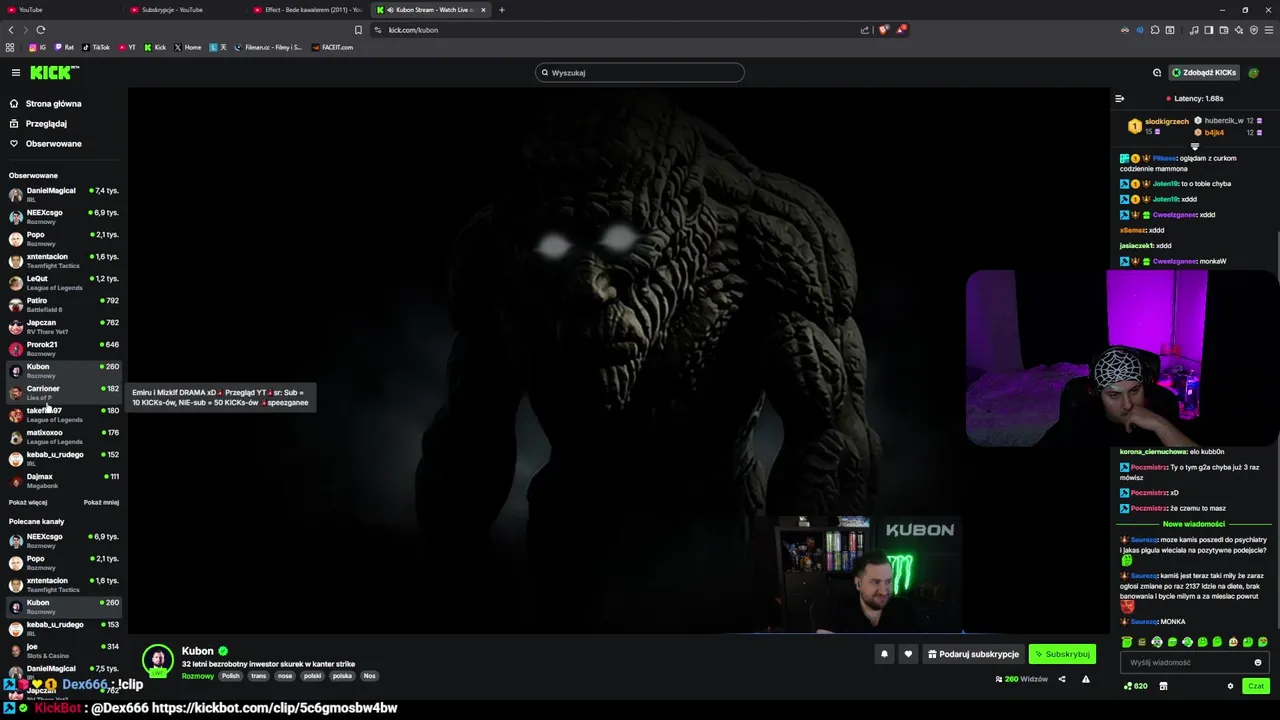Open DanielMagical channel in followed list

click(64, 194)
